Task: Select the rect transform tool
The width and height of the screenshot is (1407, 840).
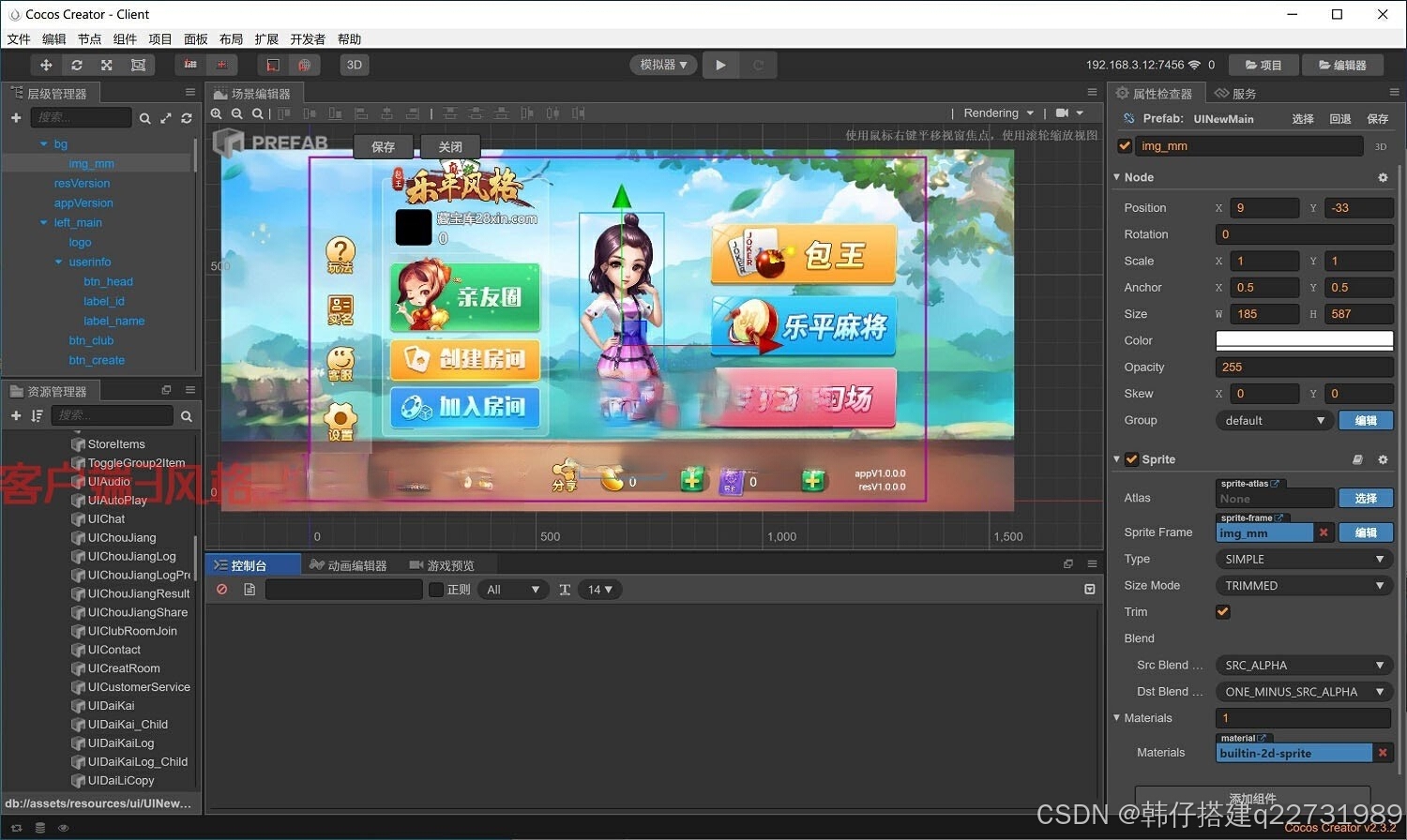Action: point(138,65)
